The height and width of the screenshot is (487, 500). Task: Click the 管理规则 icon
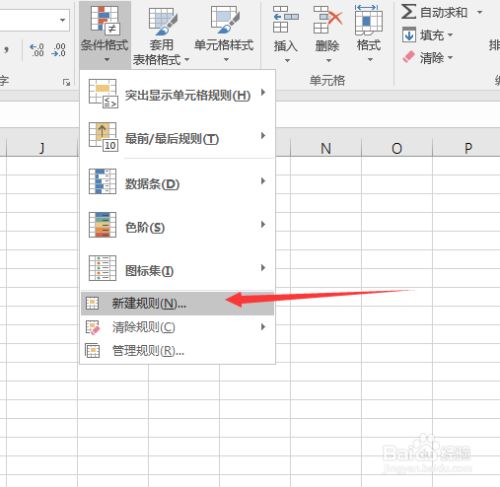[92, 351]
